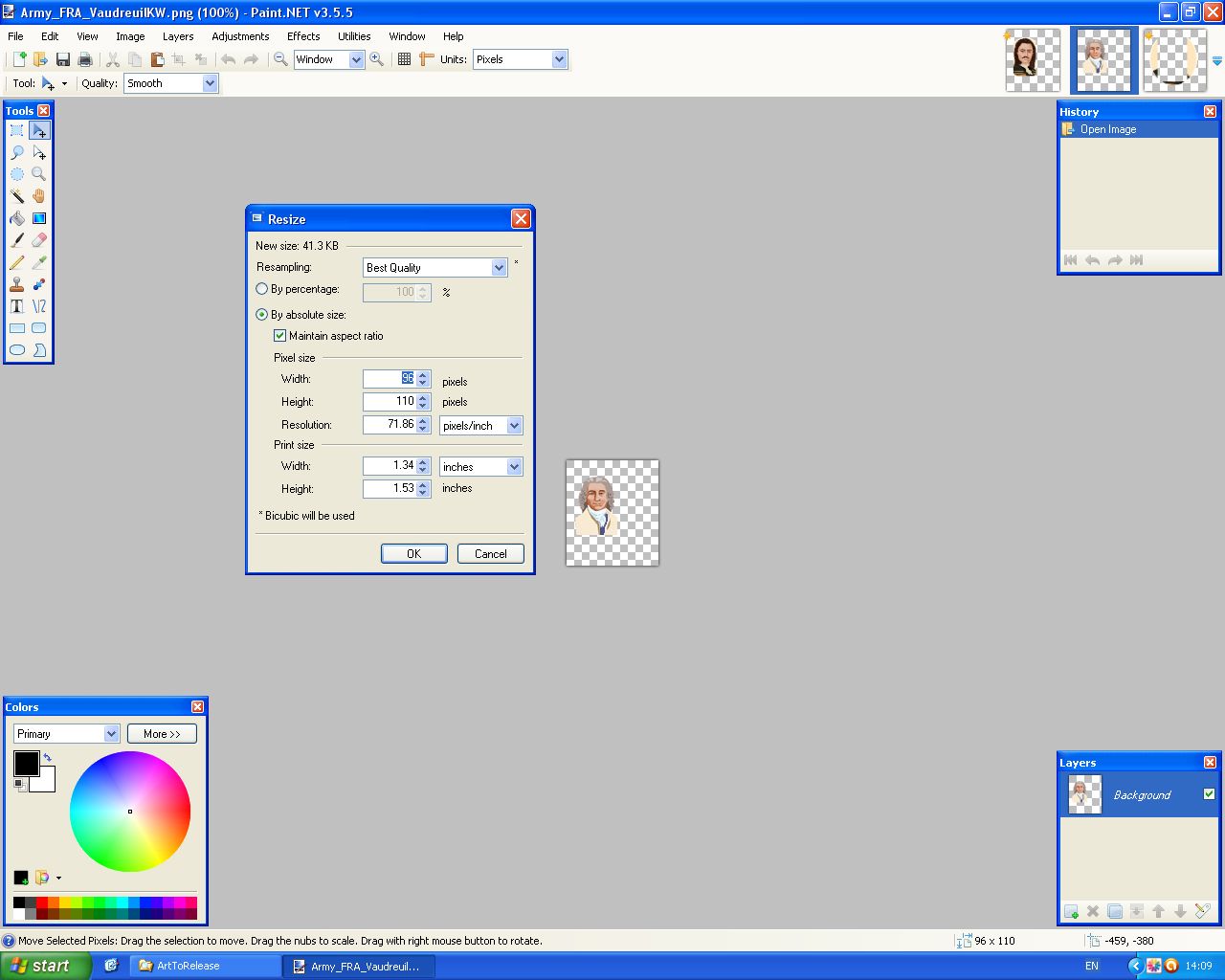Click the primary black color swatch
This screenshot has width=1225, height=980.
[x=26, y=763]
